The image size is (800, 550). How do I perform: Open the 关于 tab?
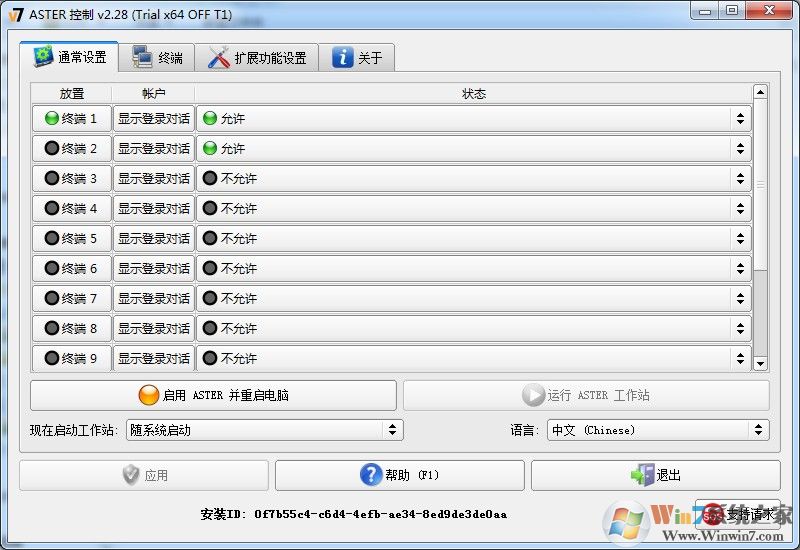357,57
